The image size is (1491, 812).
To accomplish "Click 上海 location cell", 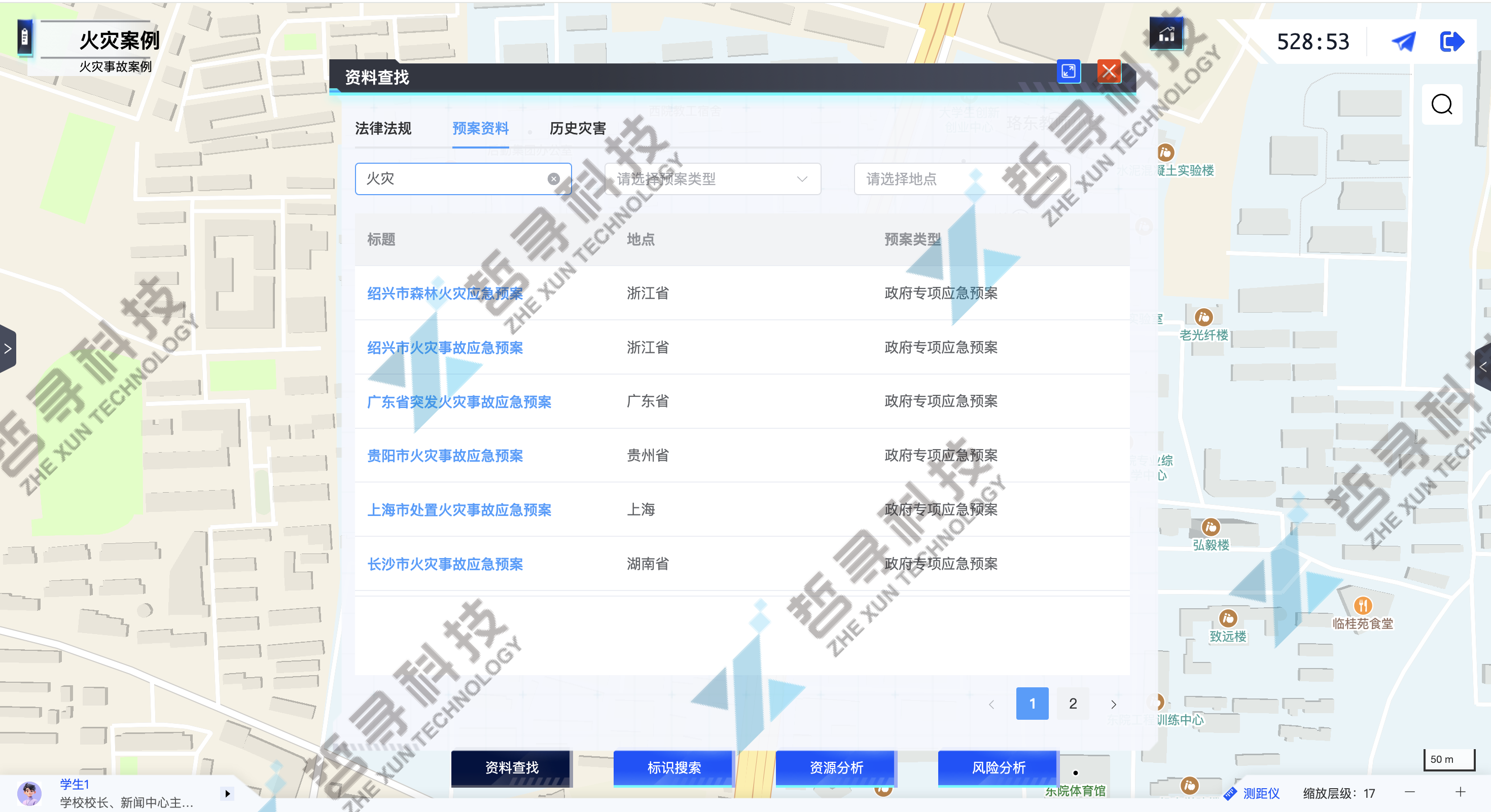I will coord(641,509).
